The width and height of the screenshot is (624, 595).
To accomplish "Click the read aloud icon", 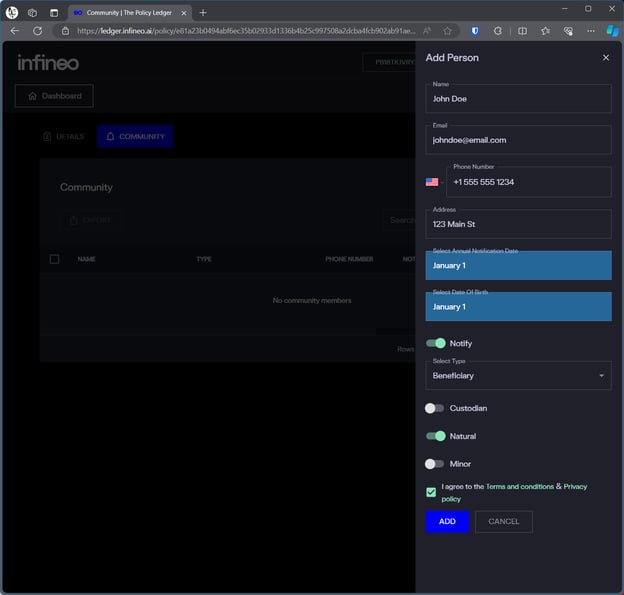I will pos(427,31).
